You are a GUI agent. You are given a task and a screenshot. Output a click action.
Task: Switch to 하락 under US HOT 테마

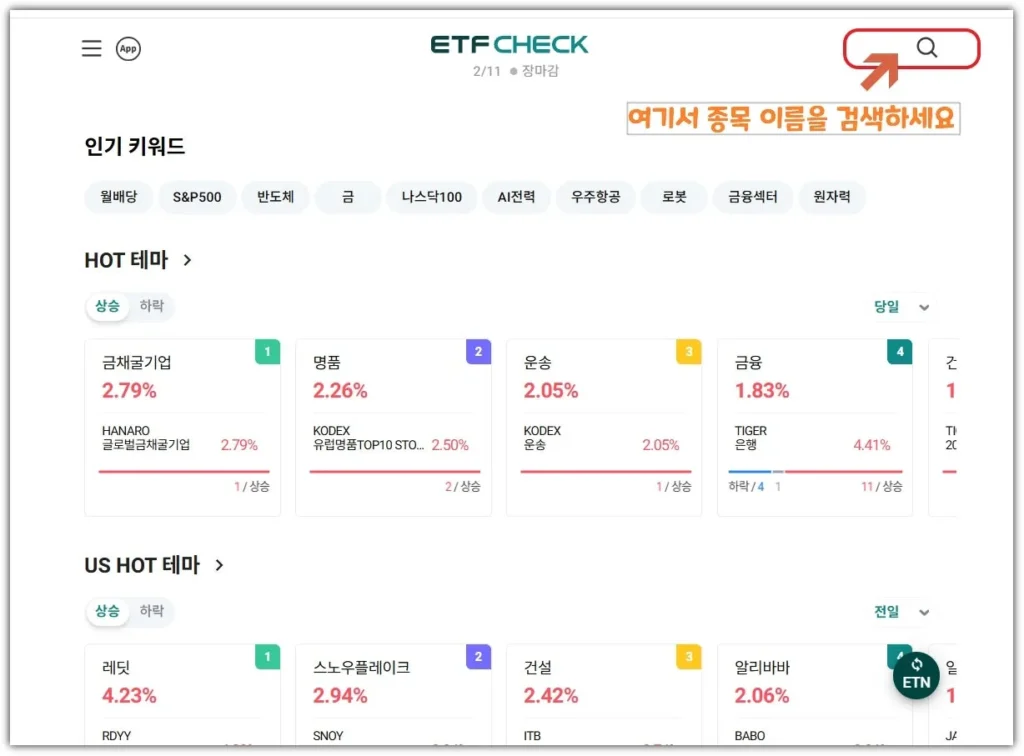point(152,611)
